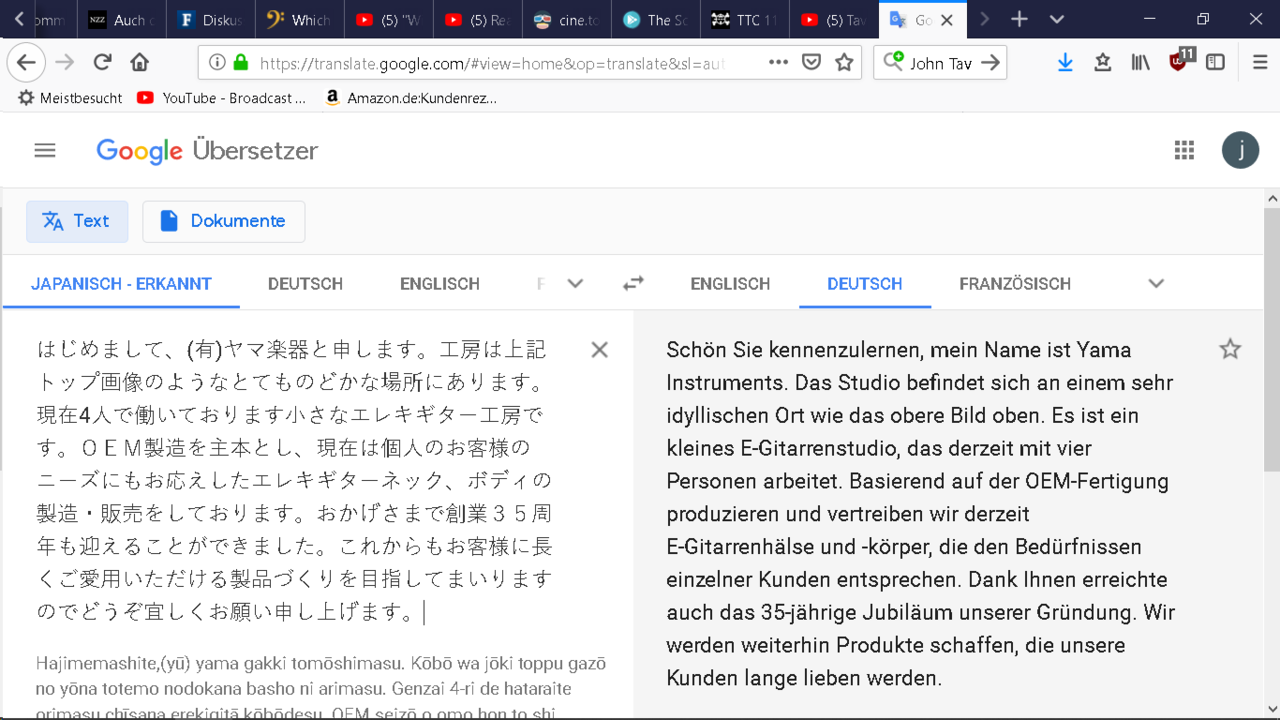Open a new browser tab with plus
Image resolution: width=1280 pixels, height=720 pixels.
click(1019, 19)
